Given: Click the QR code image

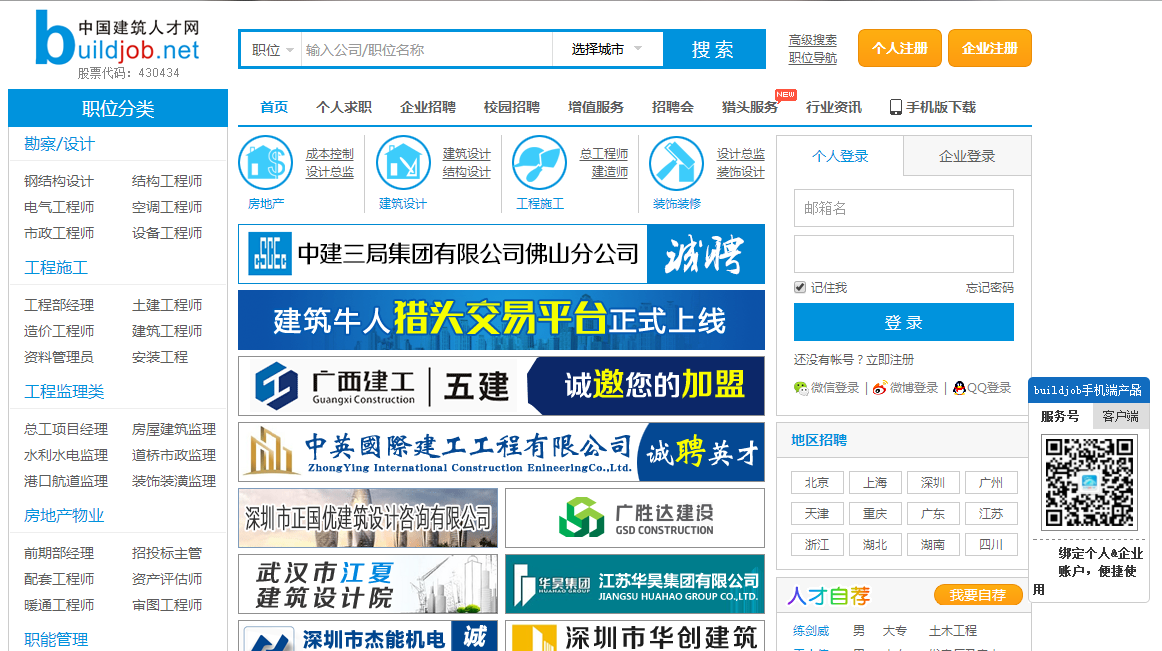Looking at the screenshot, I should coord(1089,483).
